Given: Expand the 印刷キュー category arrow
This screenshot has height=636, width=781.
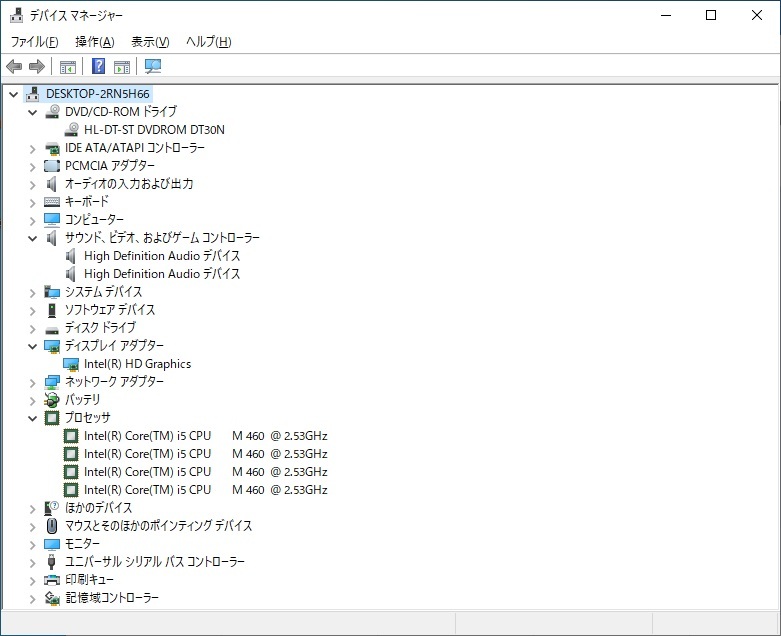Looking at the screenshot, I should click(x=33, y=580).
